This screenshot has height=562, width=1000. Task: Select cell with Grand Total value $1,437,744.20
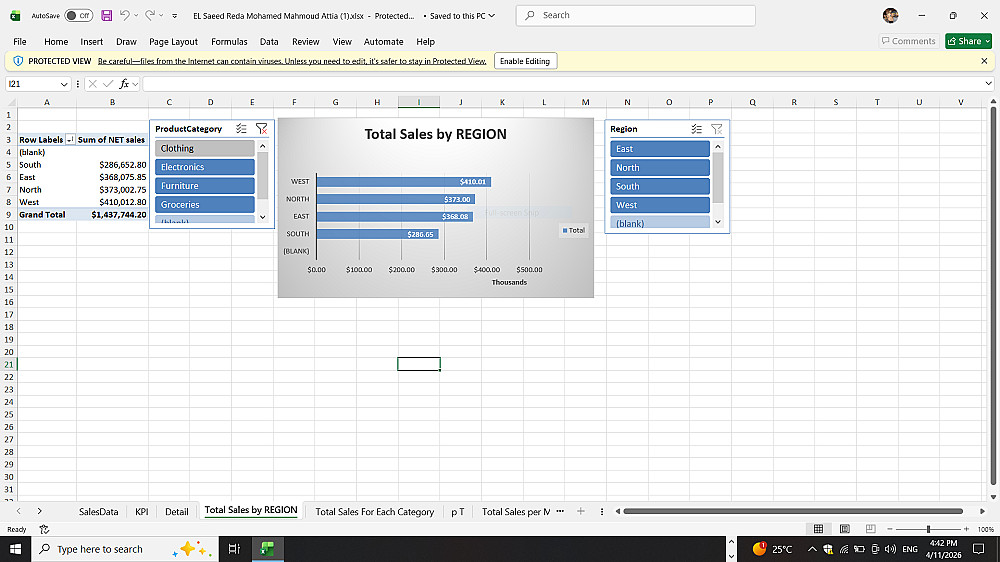click(x=112, y=215)
